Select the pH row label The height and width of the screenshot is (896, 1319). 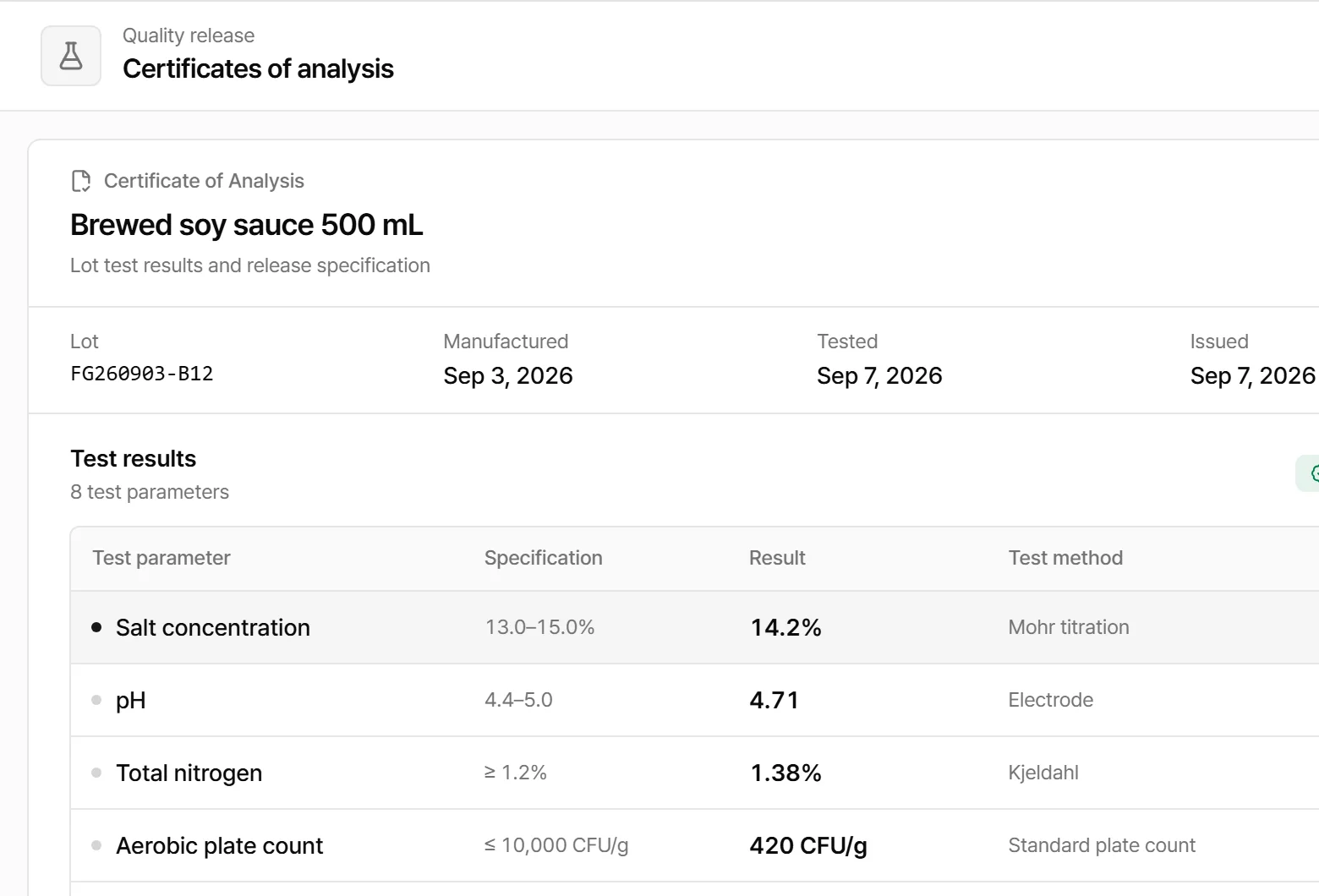(x=130, y=700)
